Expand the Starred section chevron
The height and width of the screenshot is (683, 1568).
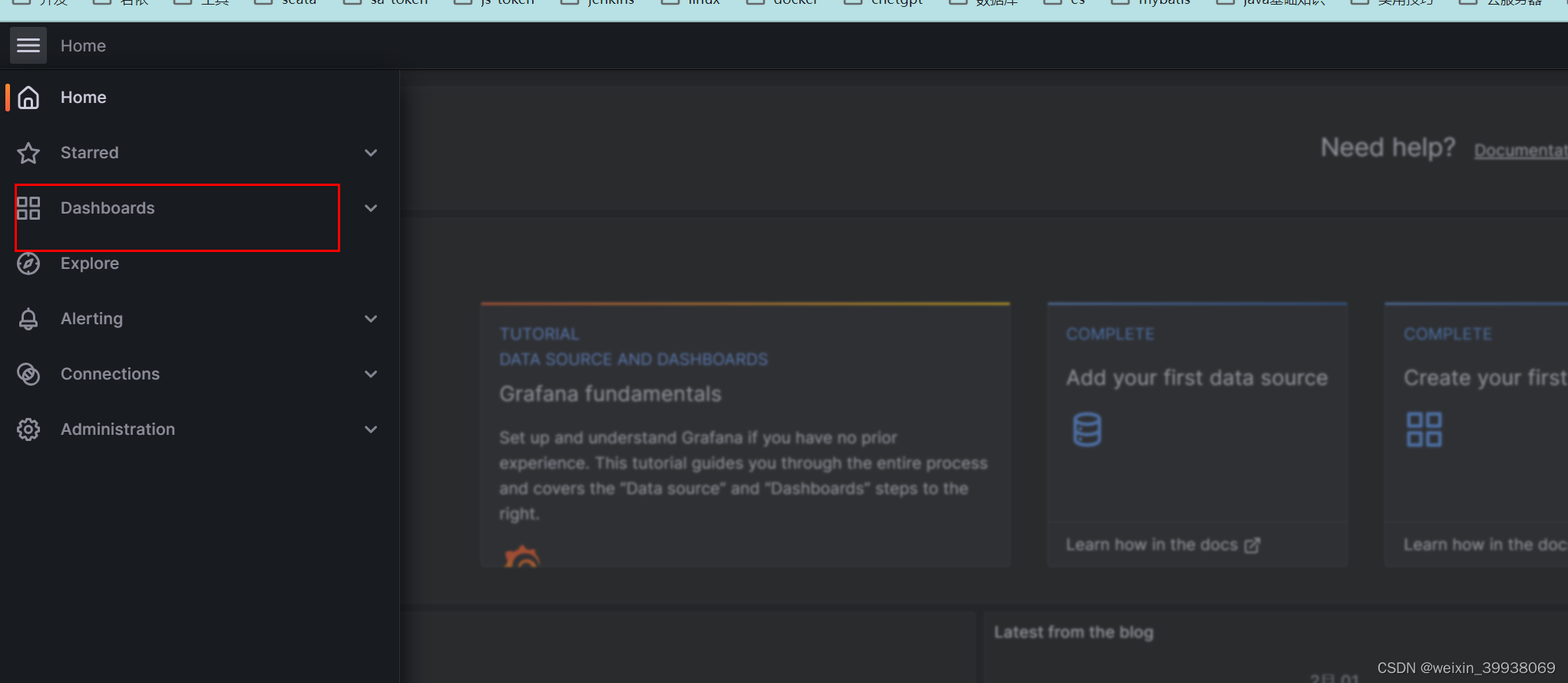pos(371,153)
